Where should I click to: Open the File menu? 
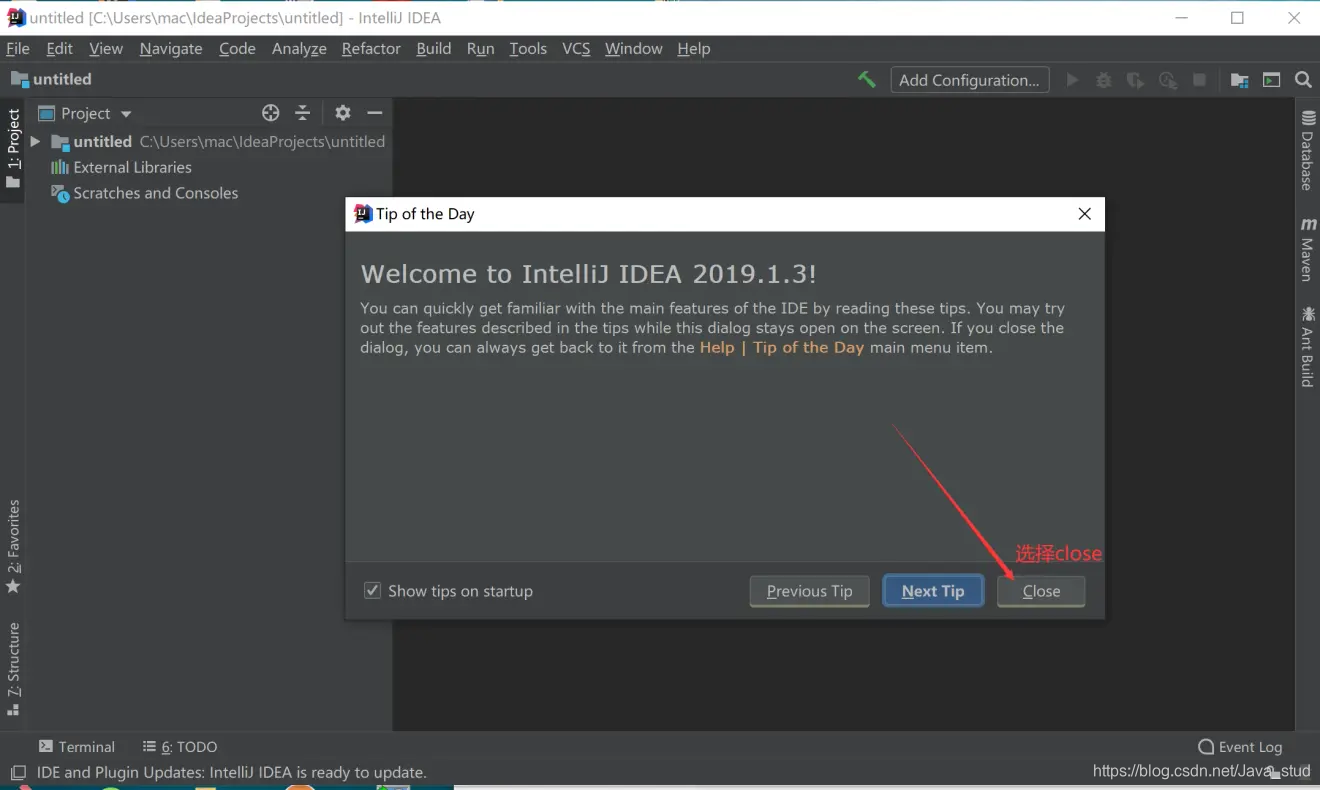(x=18, y=48)
